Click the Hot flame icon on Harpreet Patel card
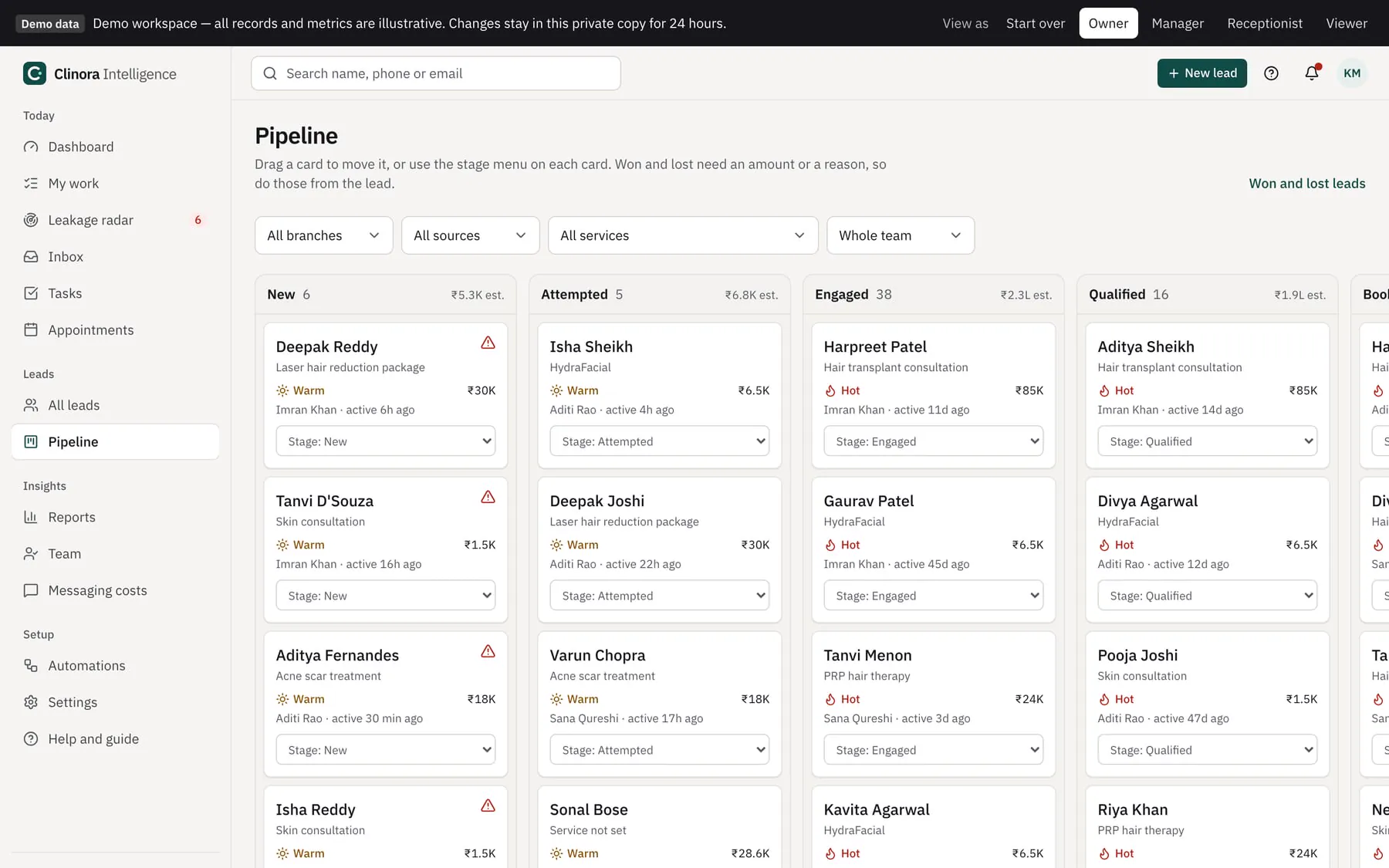1389x868 pixels. tap(830, 391)
